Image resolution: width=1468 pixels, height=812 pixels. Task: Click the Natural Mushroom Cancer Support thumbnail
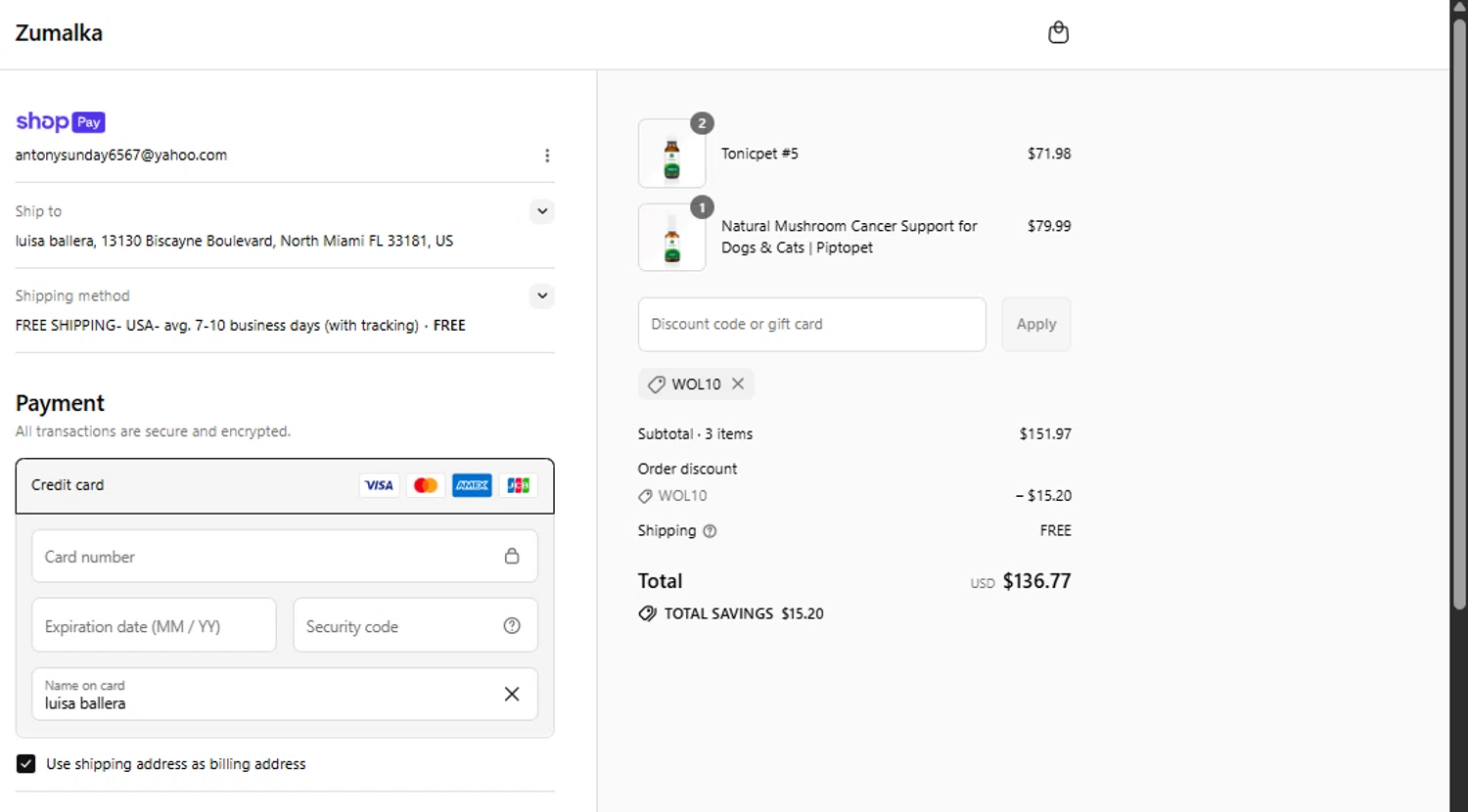(672, 238)
